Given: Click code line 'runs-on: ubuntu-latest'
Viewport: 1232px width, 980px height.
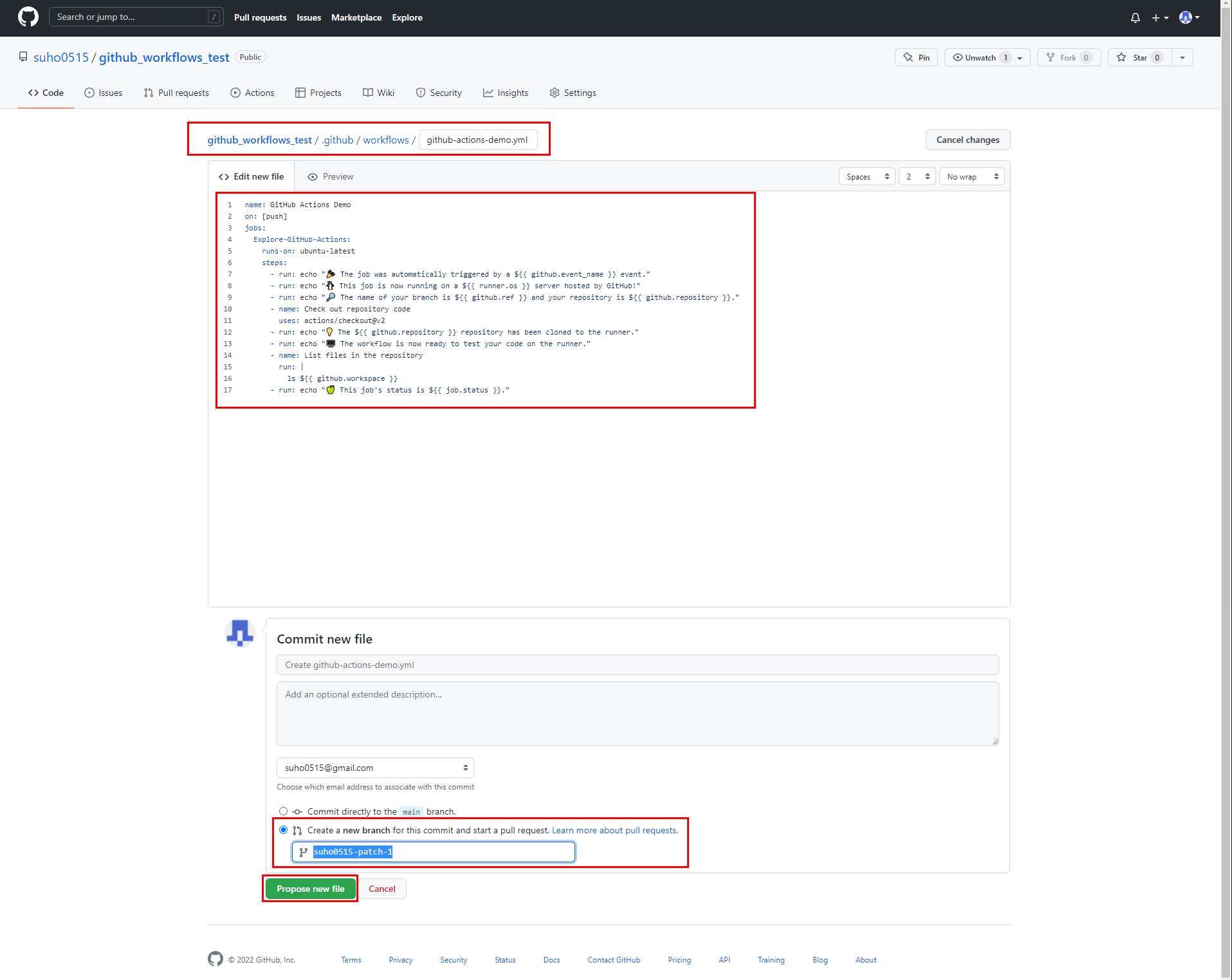Looking at the screenshot, I should (x=308, y=251).
